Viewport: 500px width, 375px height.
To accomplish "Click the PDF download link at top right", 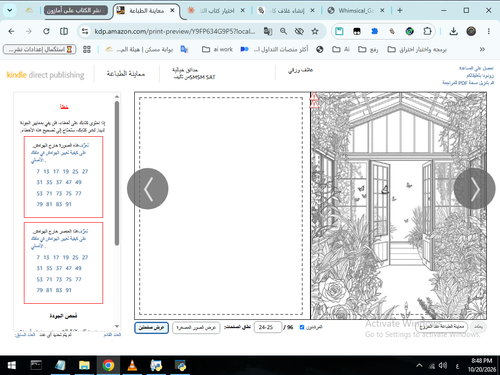I will pyautogui.click(x=468, y=82).
